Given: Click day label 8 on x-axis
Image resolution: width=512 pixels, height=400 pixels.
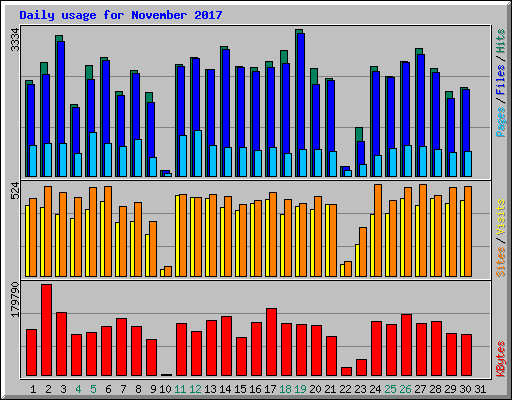Looking at the screenshot, I should click(x=138, y=389).
